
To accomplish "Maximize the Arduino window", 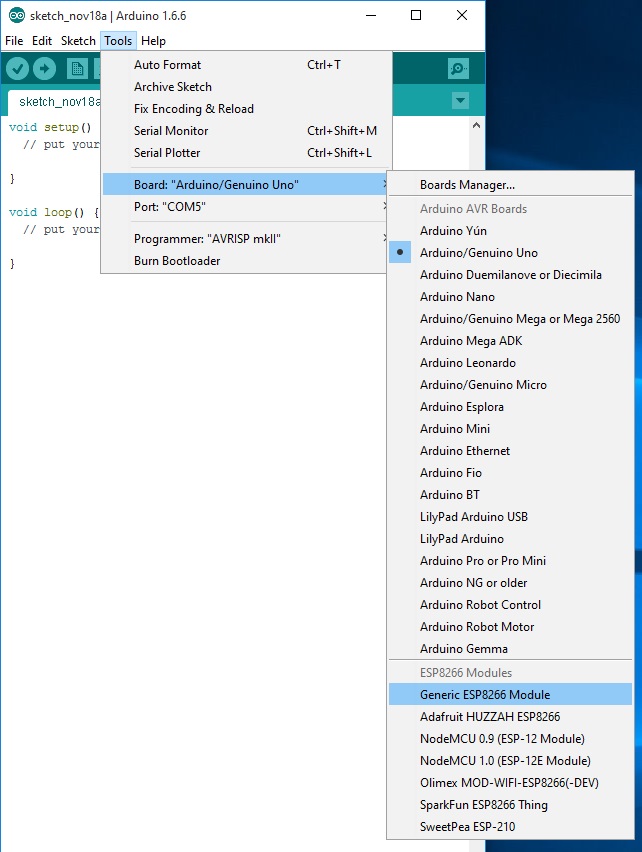I will [x=416, y=15].
